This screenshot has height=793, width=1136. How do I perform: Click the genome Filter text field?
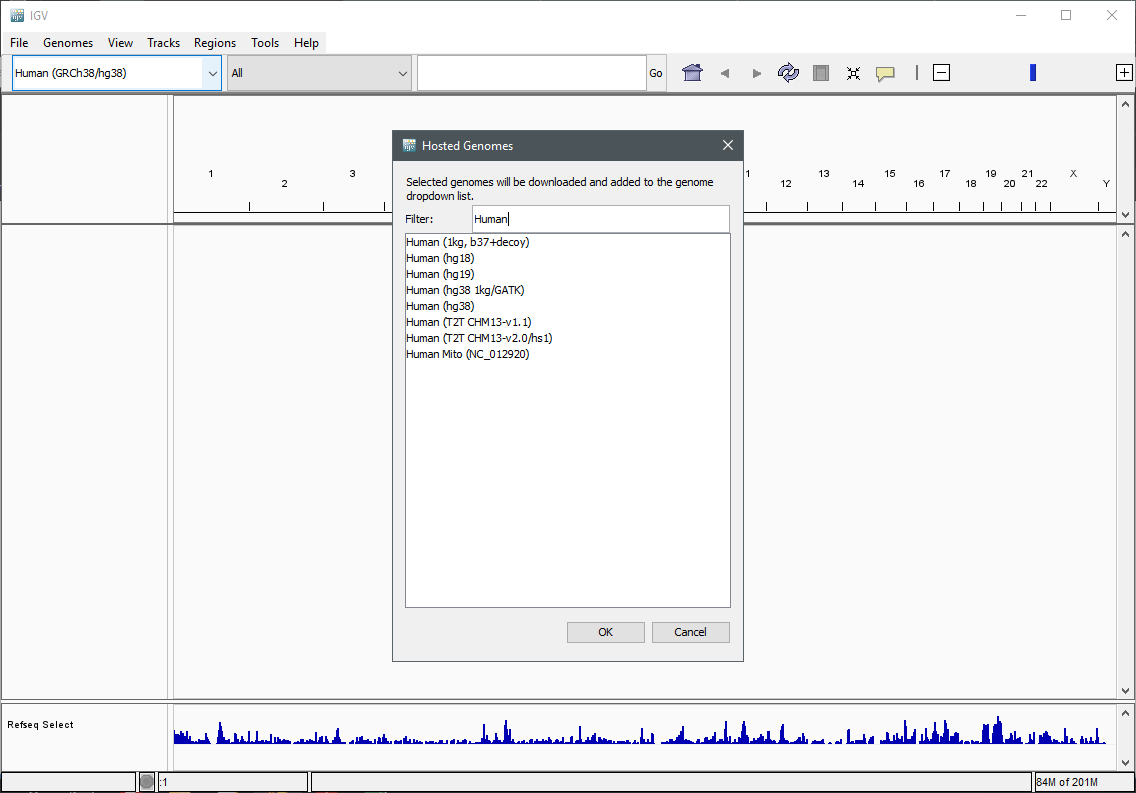coord(600,219)
